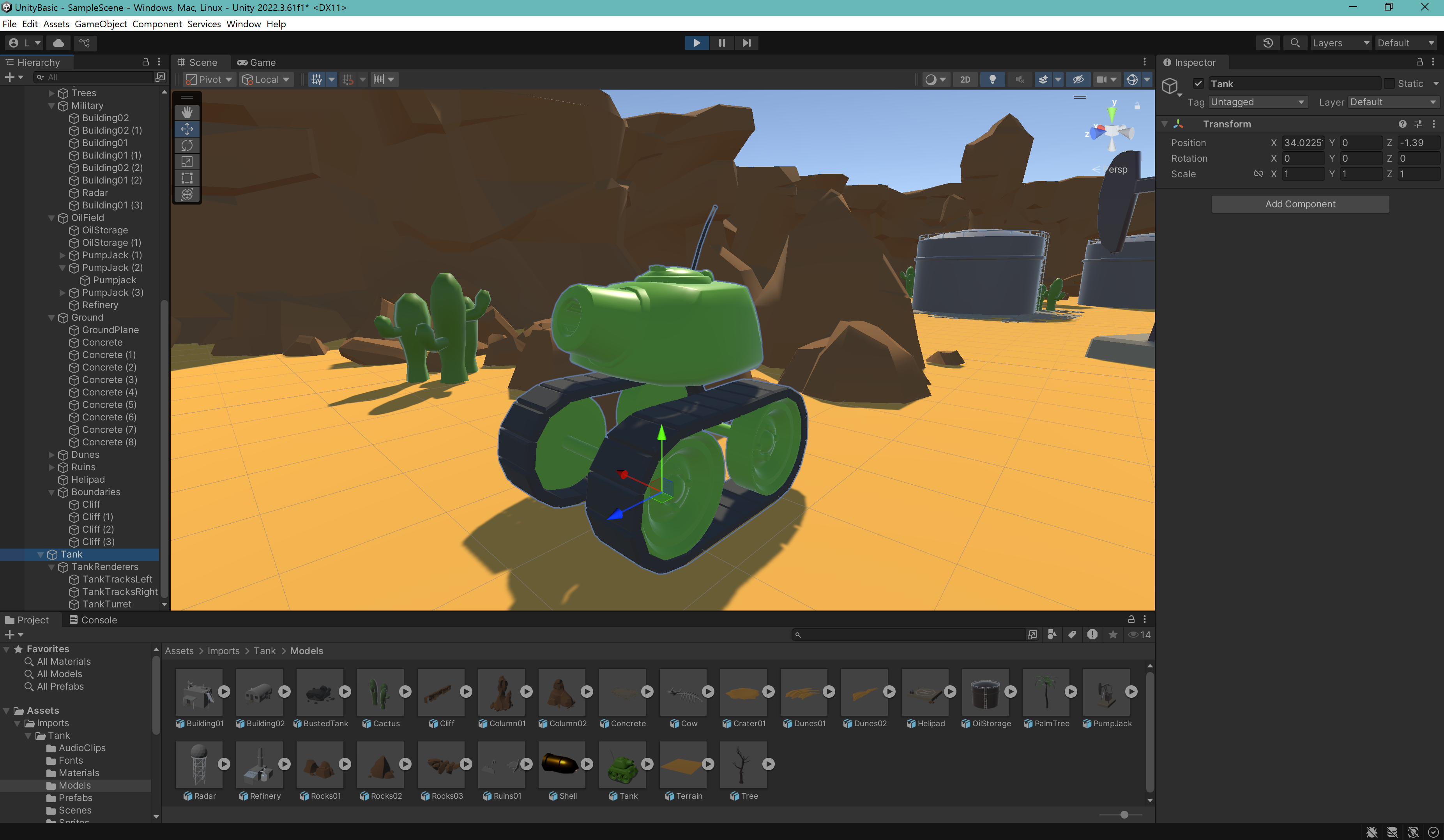Open the Tag Untagged dropdown
This screenshot has height=840, width=1444.
[x=1257, y=102]
